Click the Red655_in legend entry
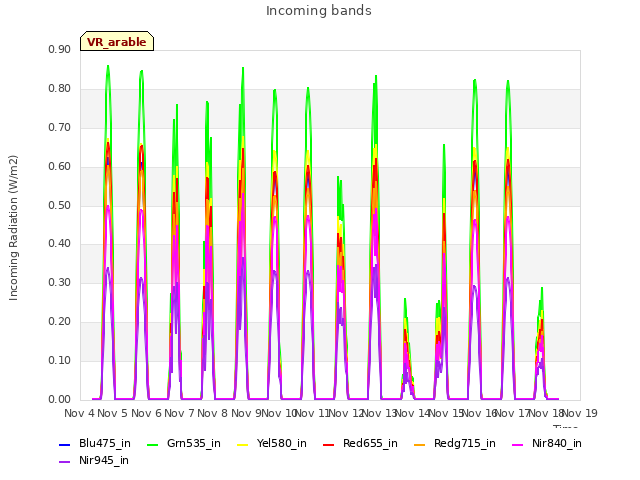Image resolution: width=640 pixels, height=480 pixels. (360, 443)
